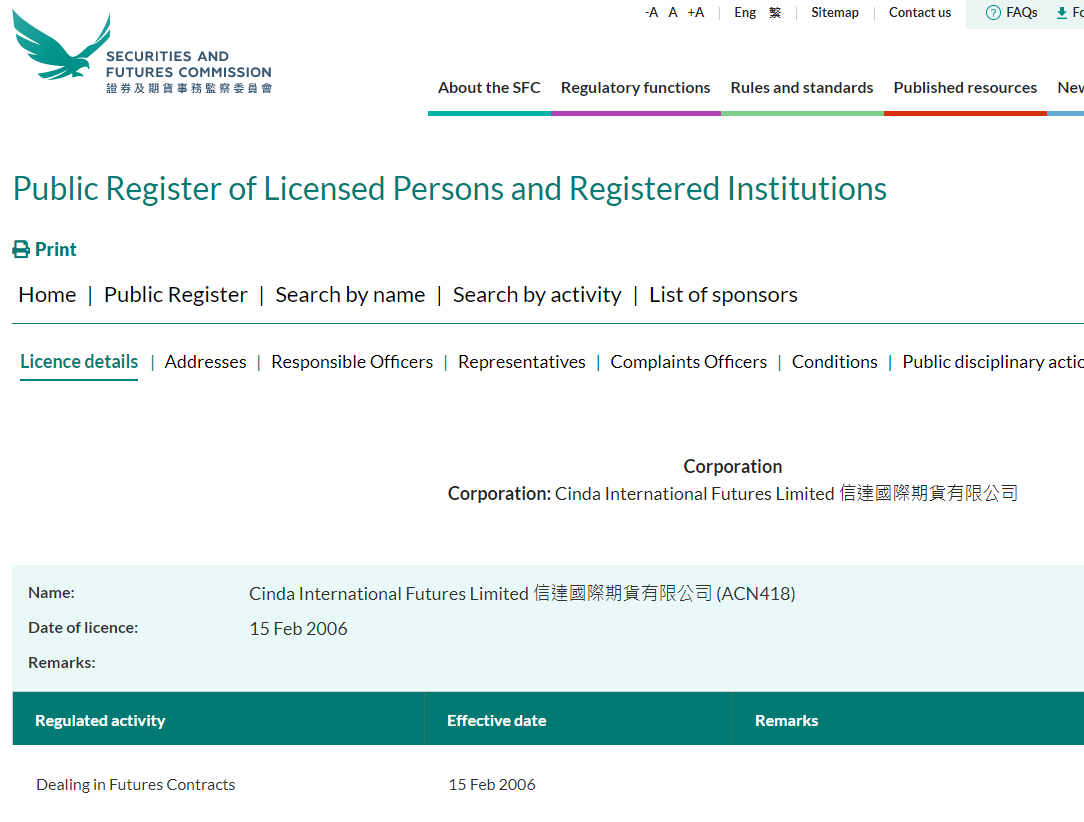Click the Print link
Viewport: 1084px width, 822px height.
coord(55,250)
